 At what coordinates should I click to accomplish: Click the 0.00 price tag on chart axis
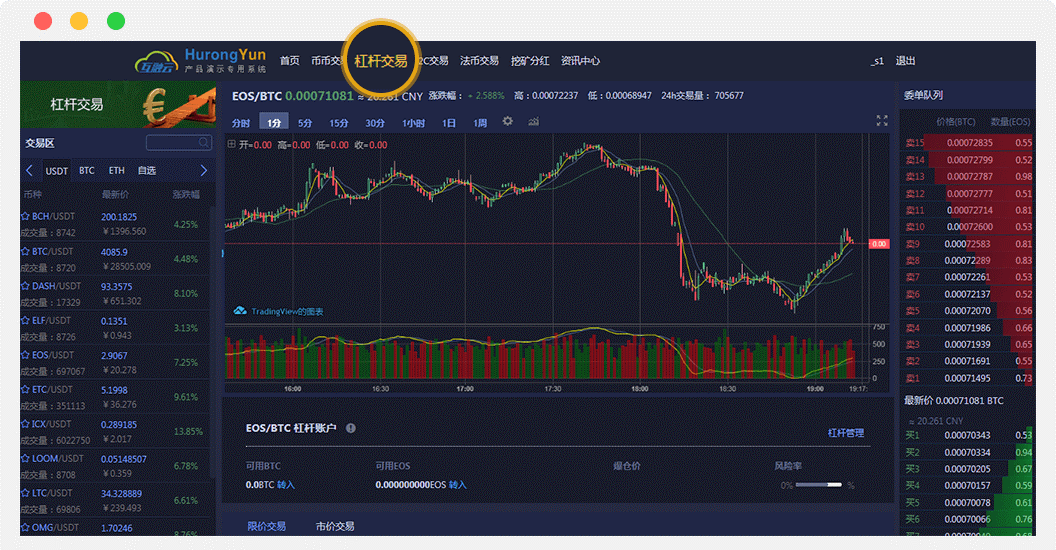[x=879, y=244]
